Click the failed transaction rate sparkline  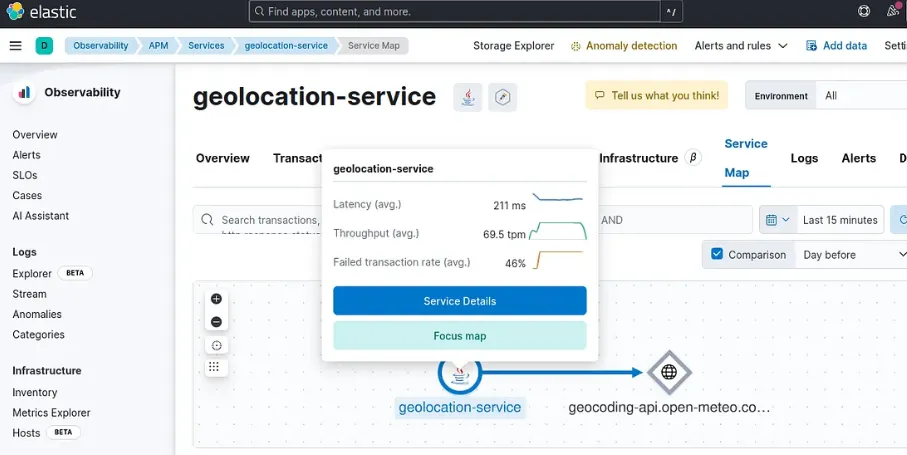558,260
